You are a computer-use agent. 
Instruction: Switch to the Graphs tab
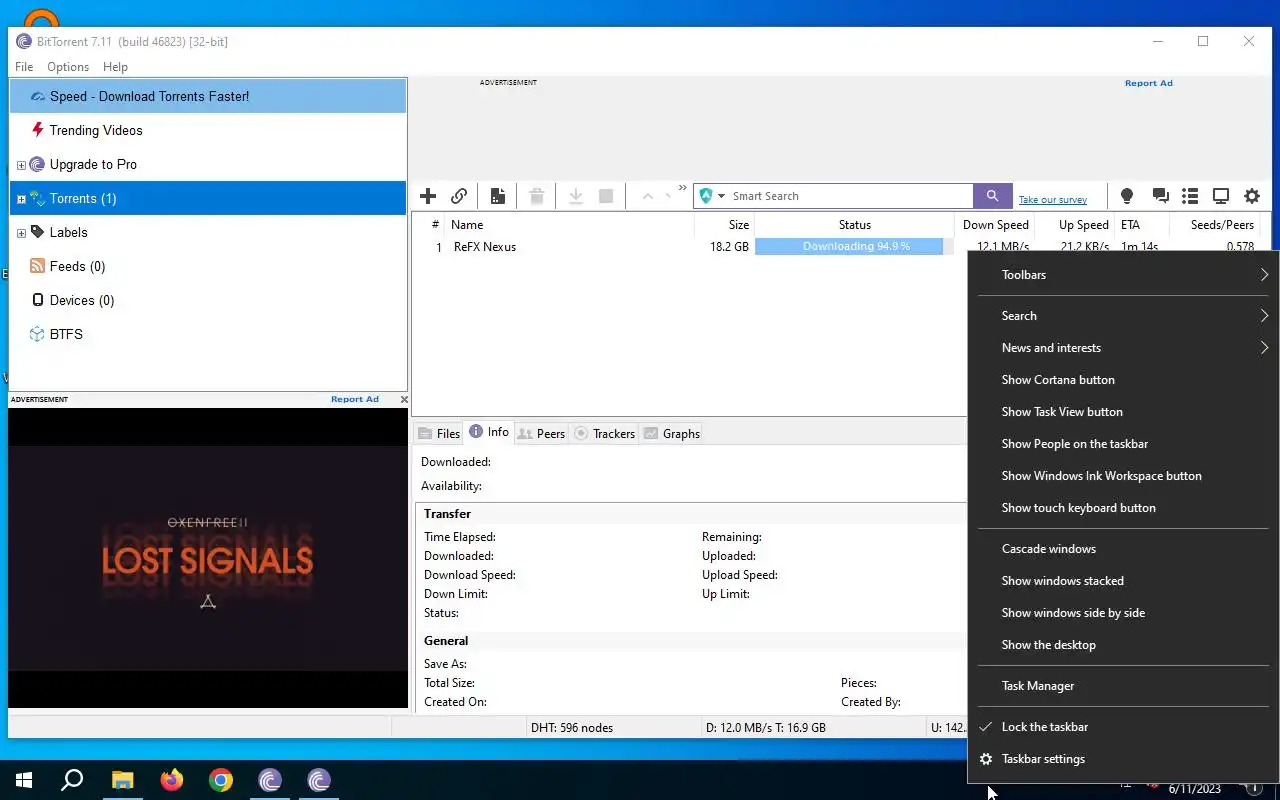672,433
